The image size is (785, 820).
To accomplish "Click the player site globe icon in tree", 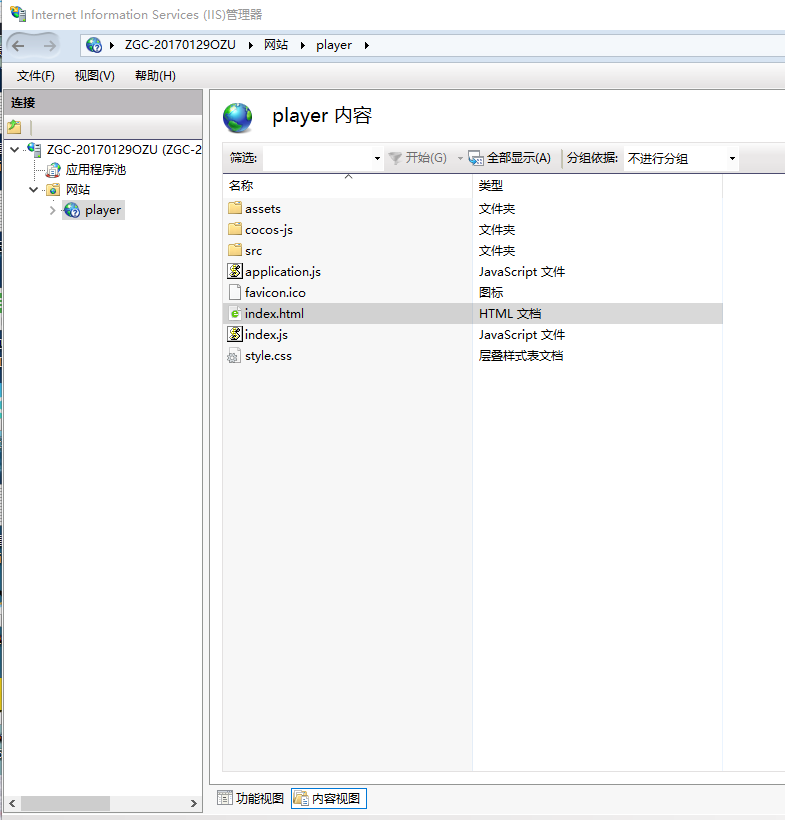I will click(x=72, y=210).
